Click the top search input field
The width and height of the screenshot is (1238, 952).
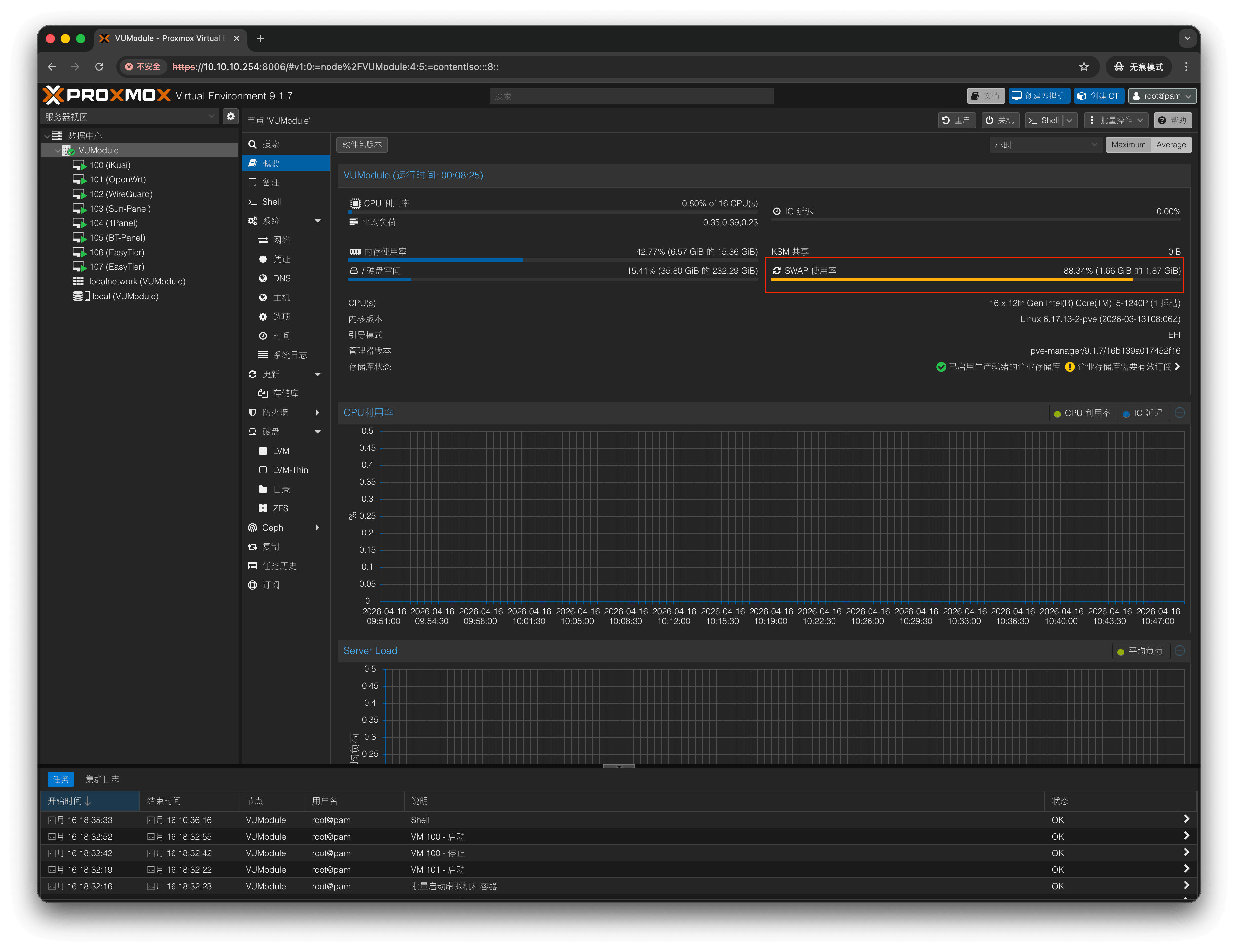point(631,96)
